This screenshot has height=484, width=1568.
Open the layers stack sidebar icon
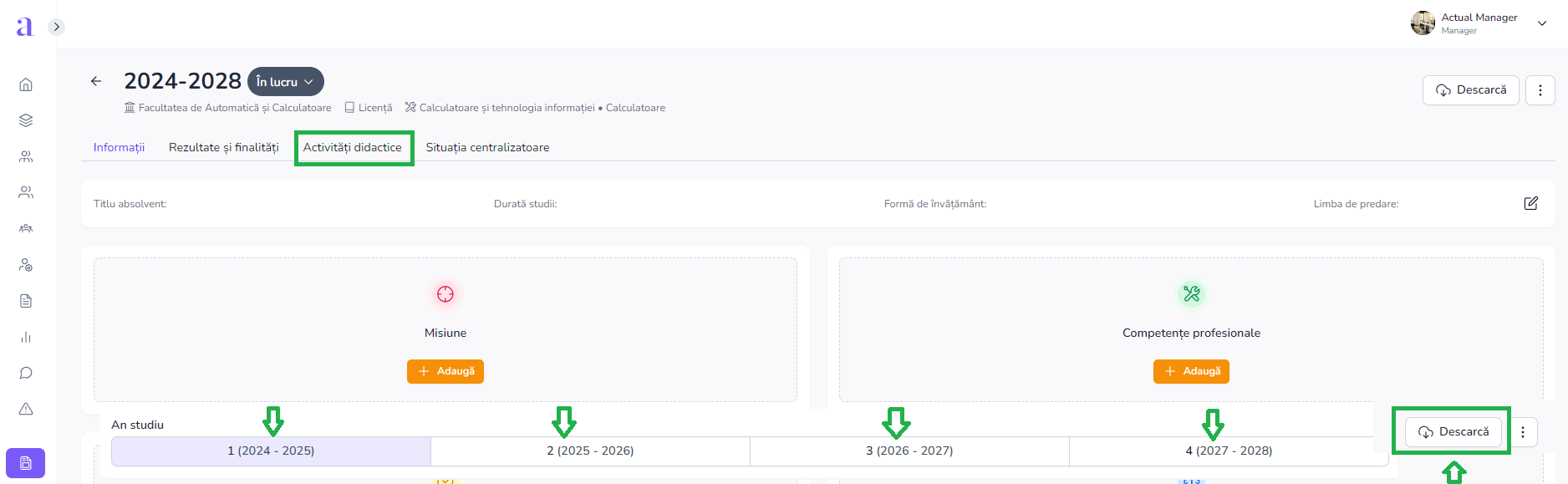(26, 120)
